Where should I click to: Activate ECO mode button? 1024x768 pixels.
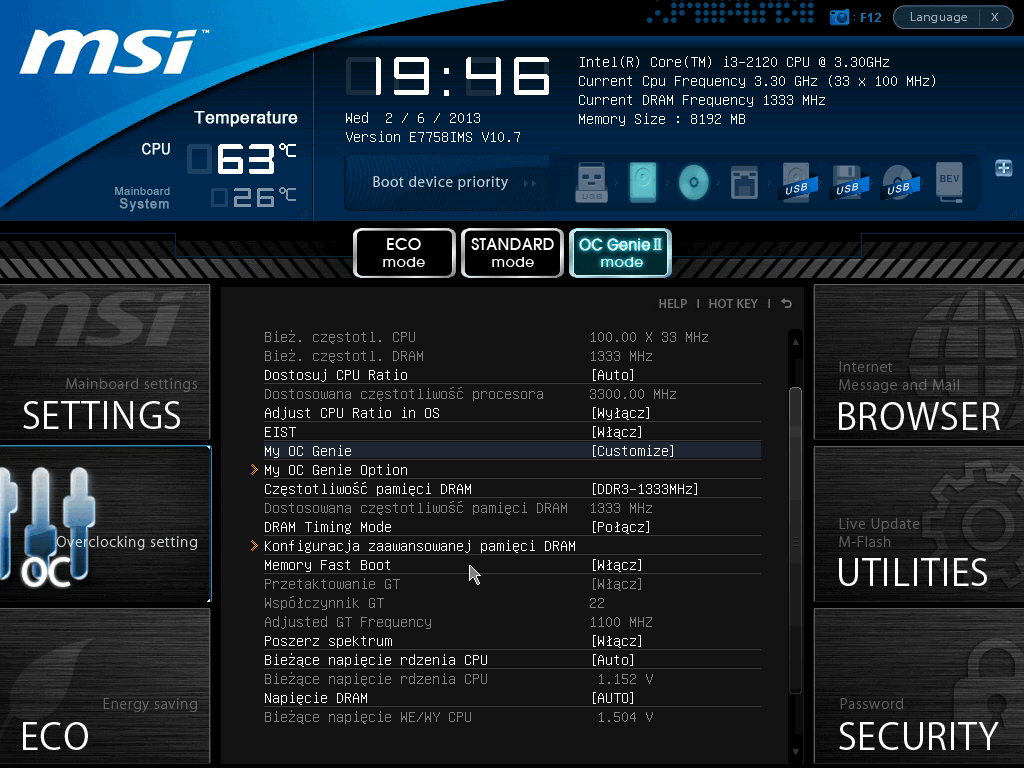click(404, 253)
